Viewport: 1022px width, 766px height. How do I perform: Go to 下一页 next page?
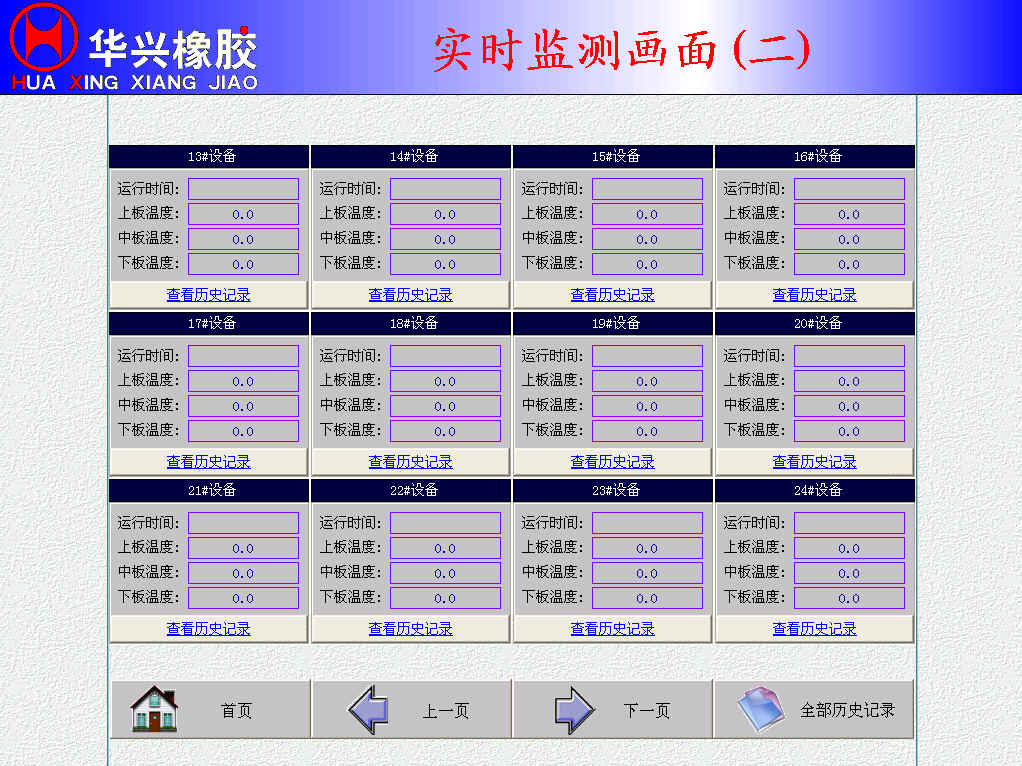tap(613, 709)
